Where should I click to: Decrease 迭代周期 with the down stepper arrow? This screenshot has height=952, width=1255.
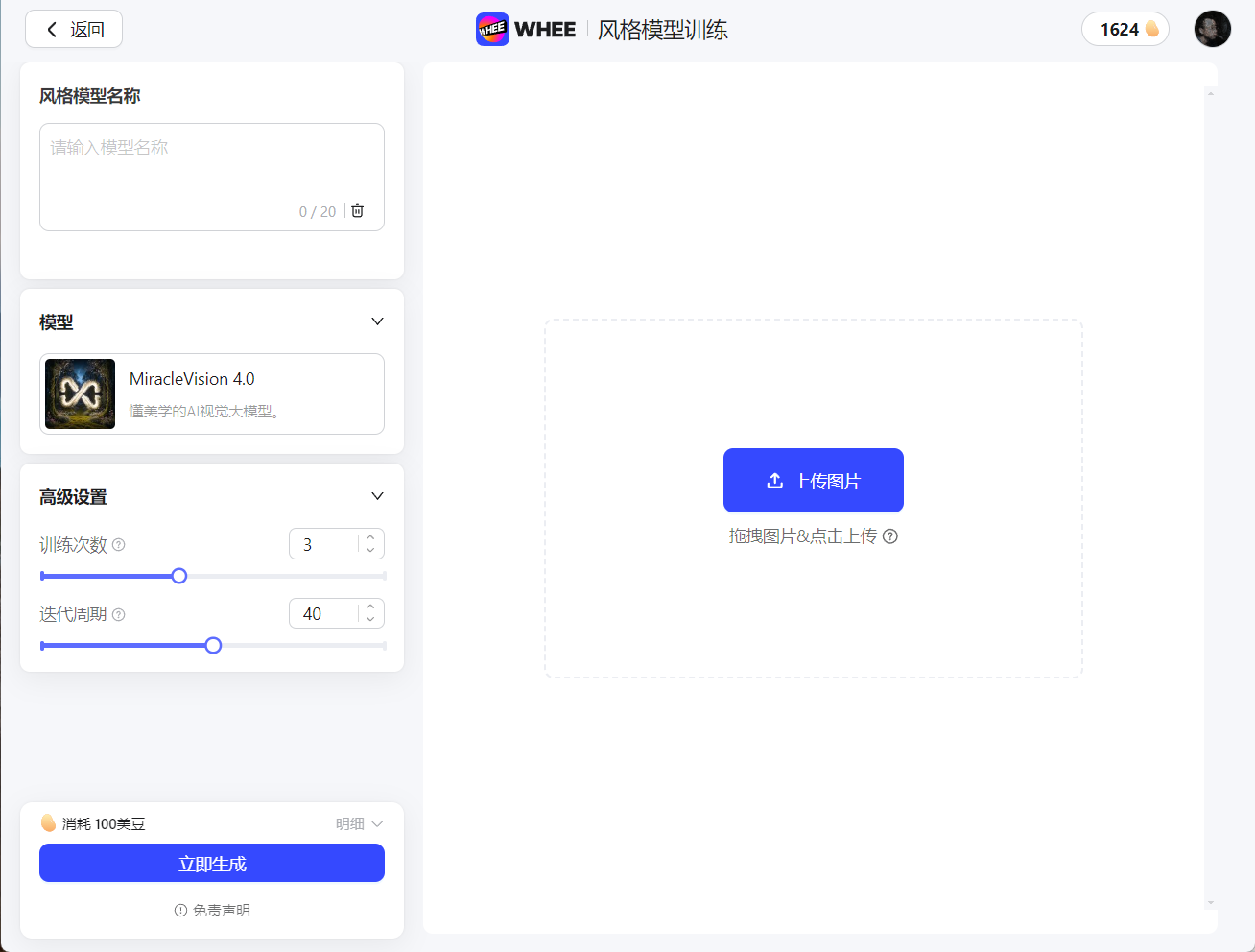370,619
